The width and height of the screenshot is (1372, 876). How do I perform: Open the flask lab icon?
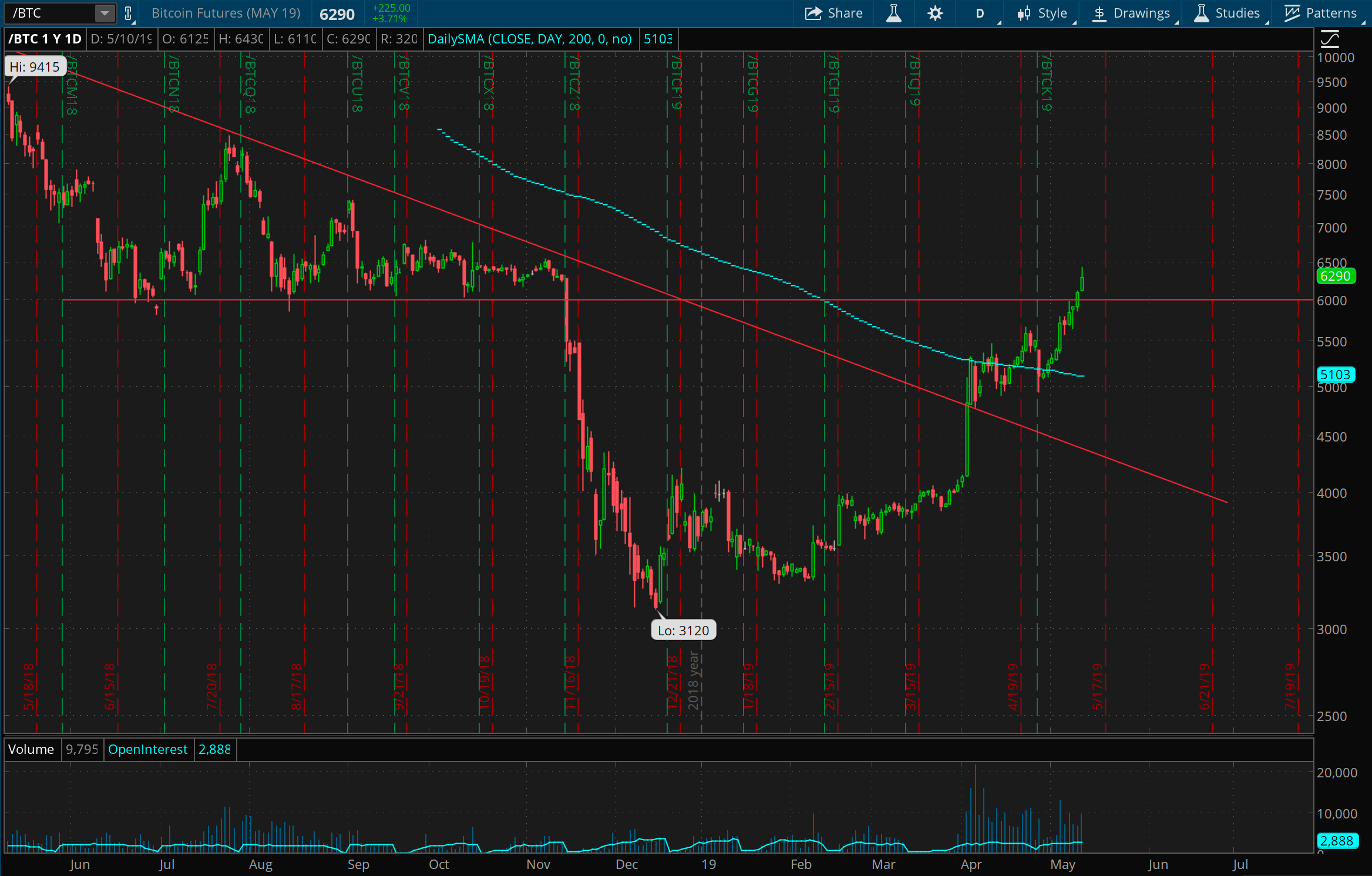coord(893,13)
